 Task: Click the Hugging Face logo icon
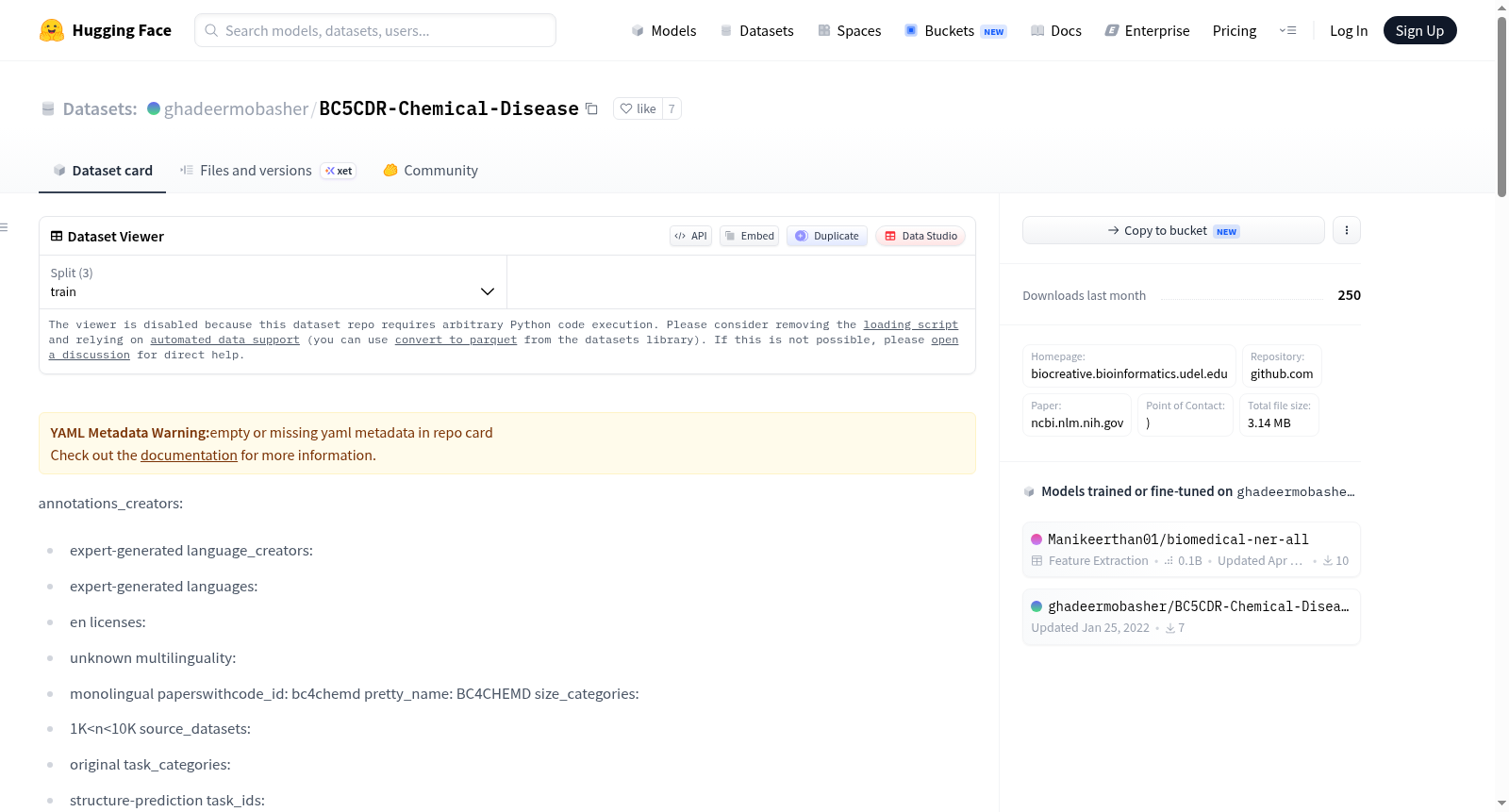[52, 30]
